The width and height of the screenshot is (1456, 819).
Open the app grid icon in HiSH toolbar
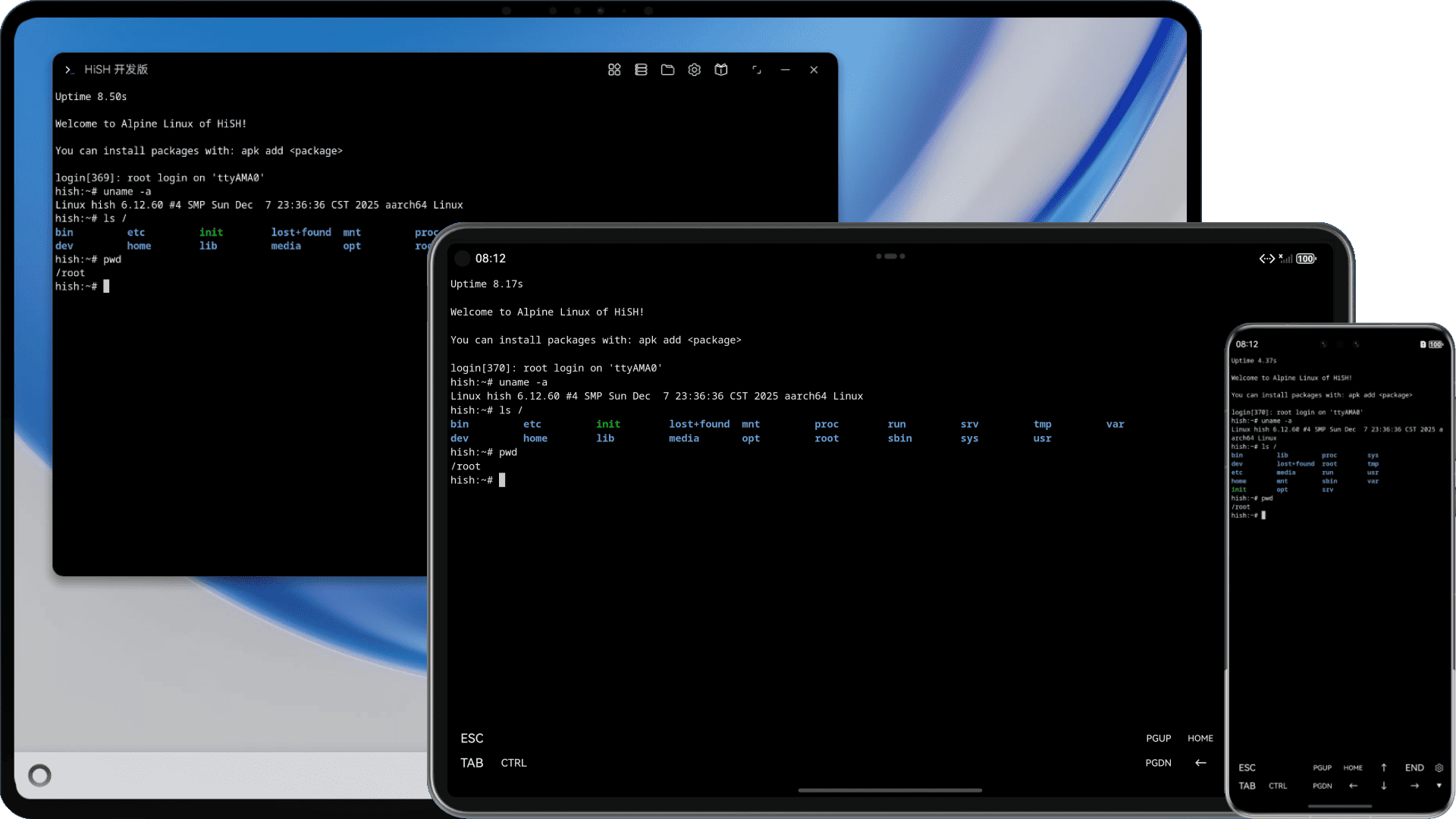614,69
